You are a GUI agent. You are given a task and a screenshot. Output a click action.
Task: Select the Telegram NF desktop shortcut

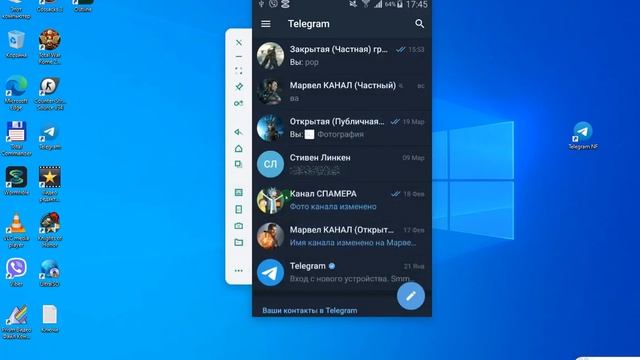pyautogui.click(x=583, y=136)
